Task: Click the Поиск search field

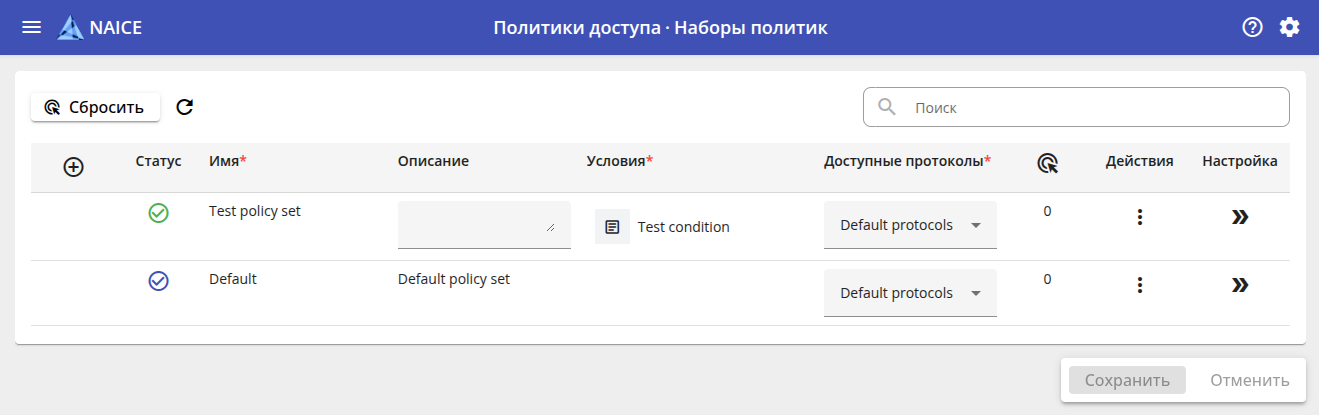Action: [1090, 107]
